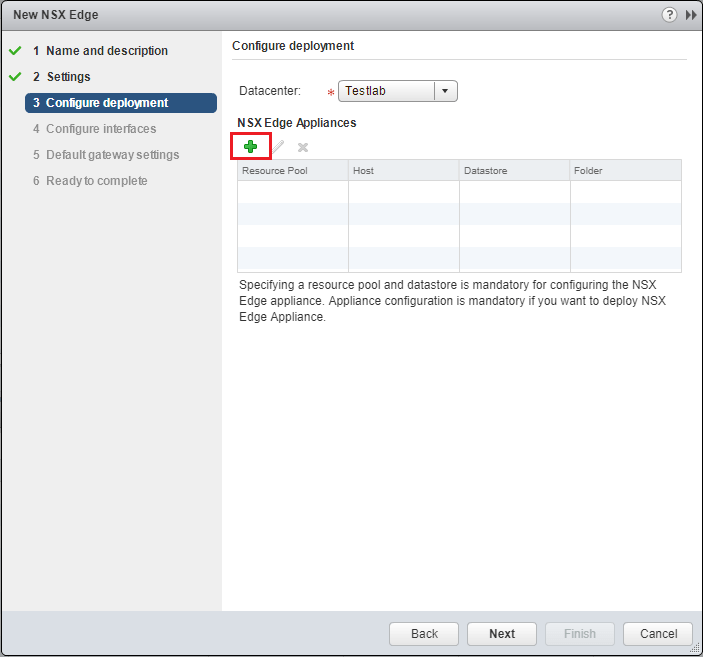This screenshot has width=703, height=657.
Task: Select step 5 Default gateway settings
Action: pos(106,155)
